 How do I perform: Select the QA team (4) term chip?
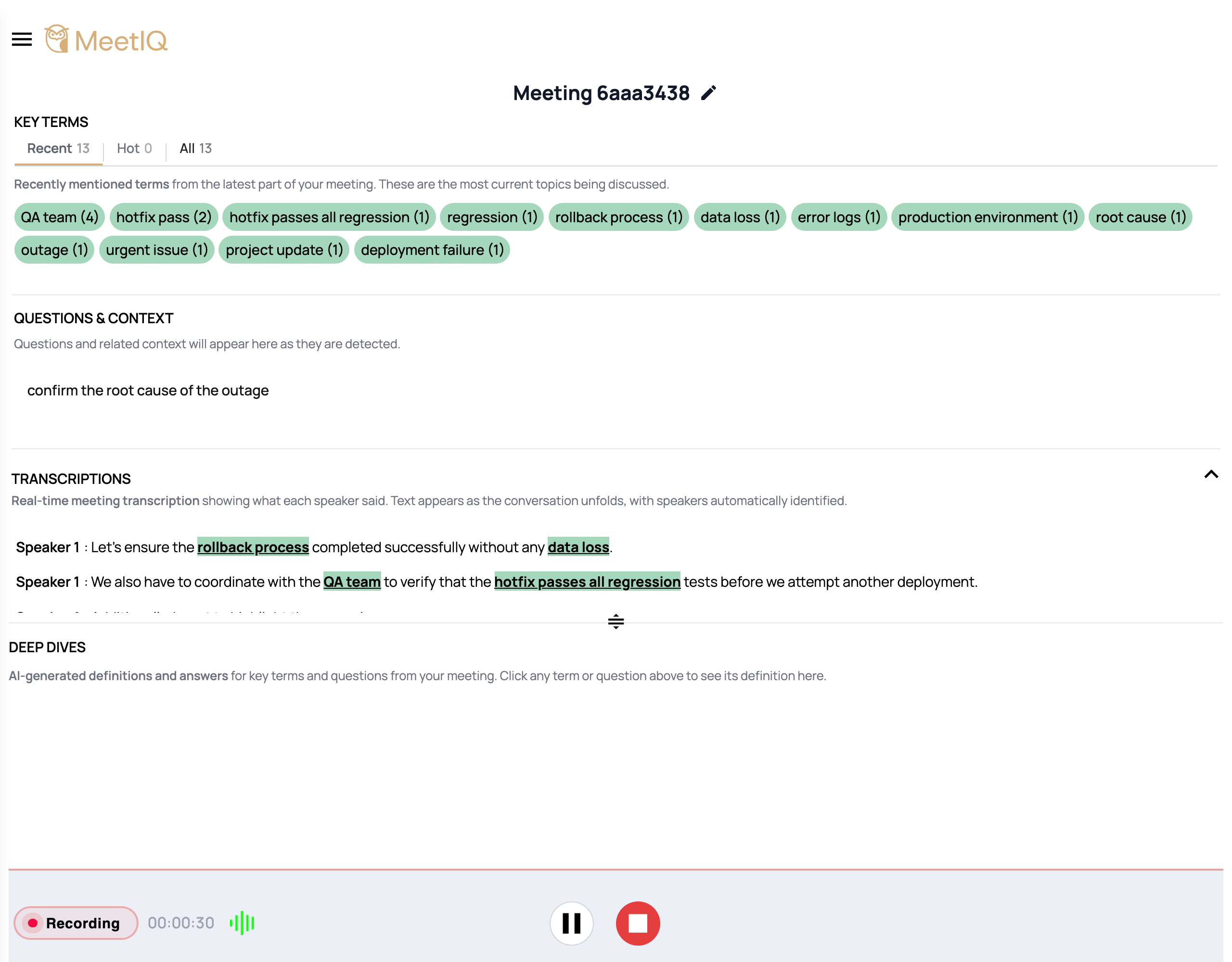click(60, 217)
